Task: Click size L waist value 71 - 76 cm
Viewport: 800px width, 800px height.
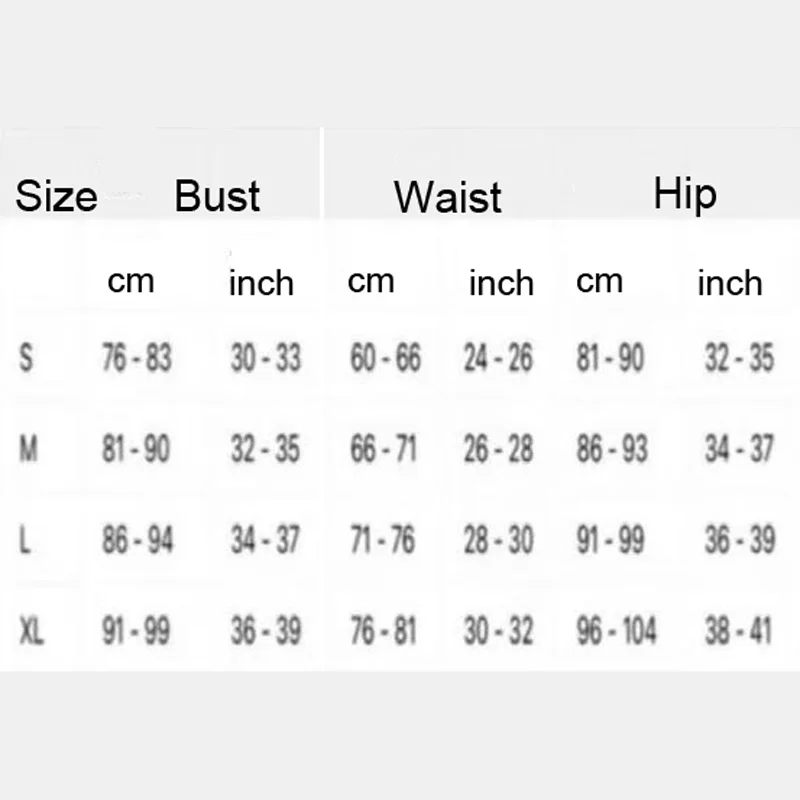Action: pos(383,541)
